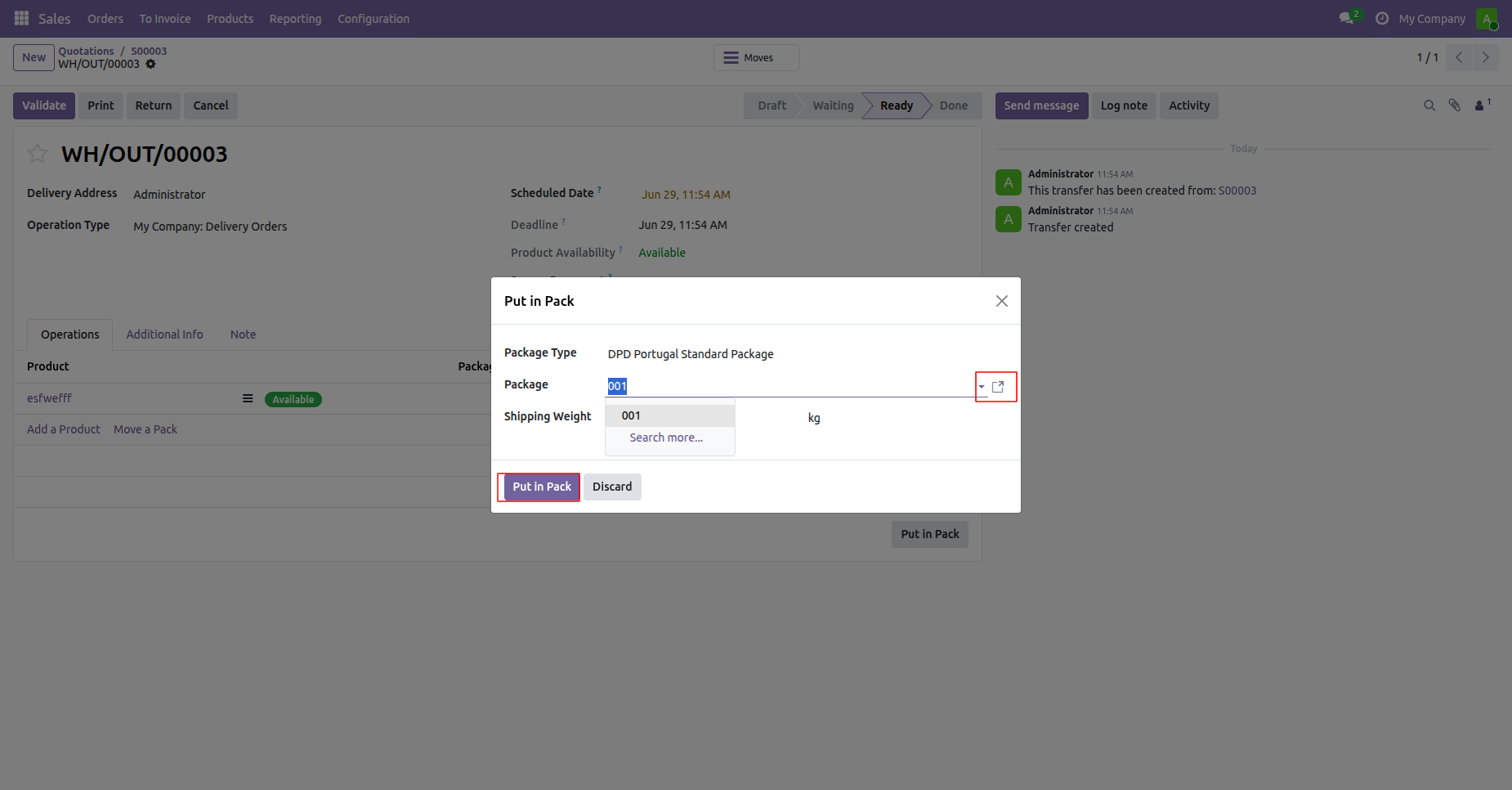The image size is (1512, 790).
Task: Select the Waiting status stage
Action: coord(833,105)
